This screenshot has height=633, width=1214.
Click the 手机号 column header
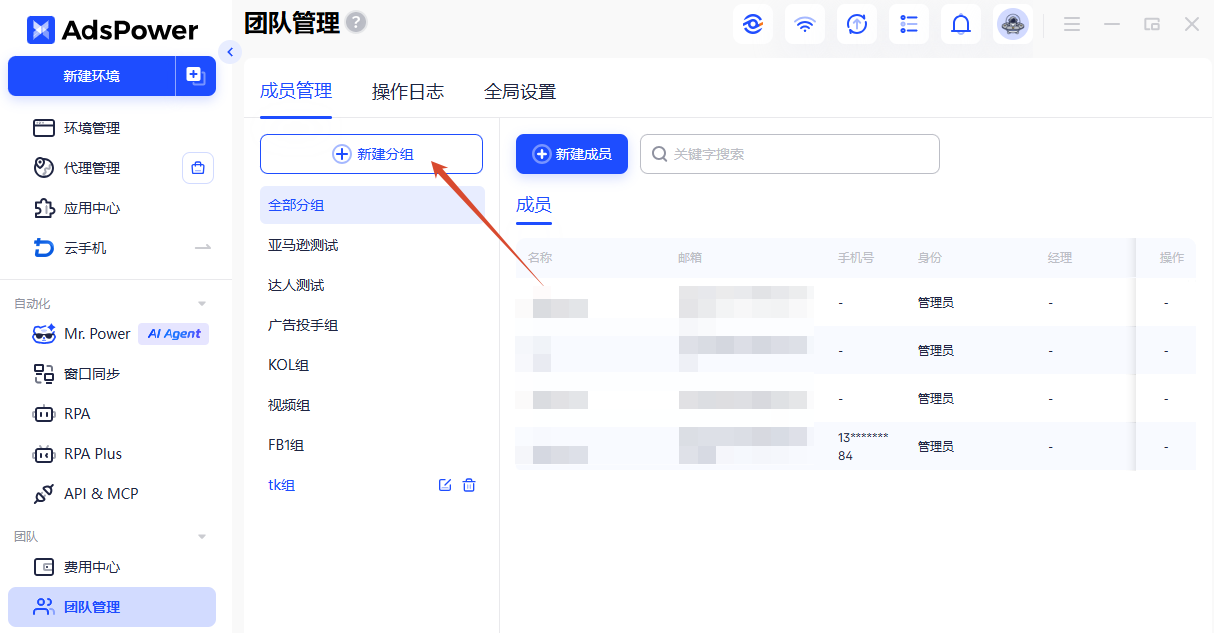856,258
